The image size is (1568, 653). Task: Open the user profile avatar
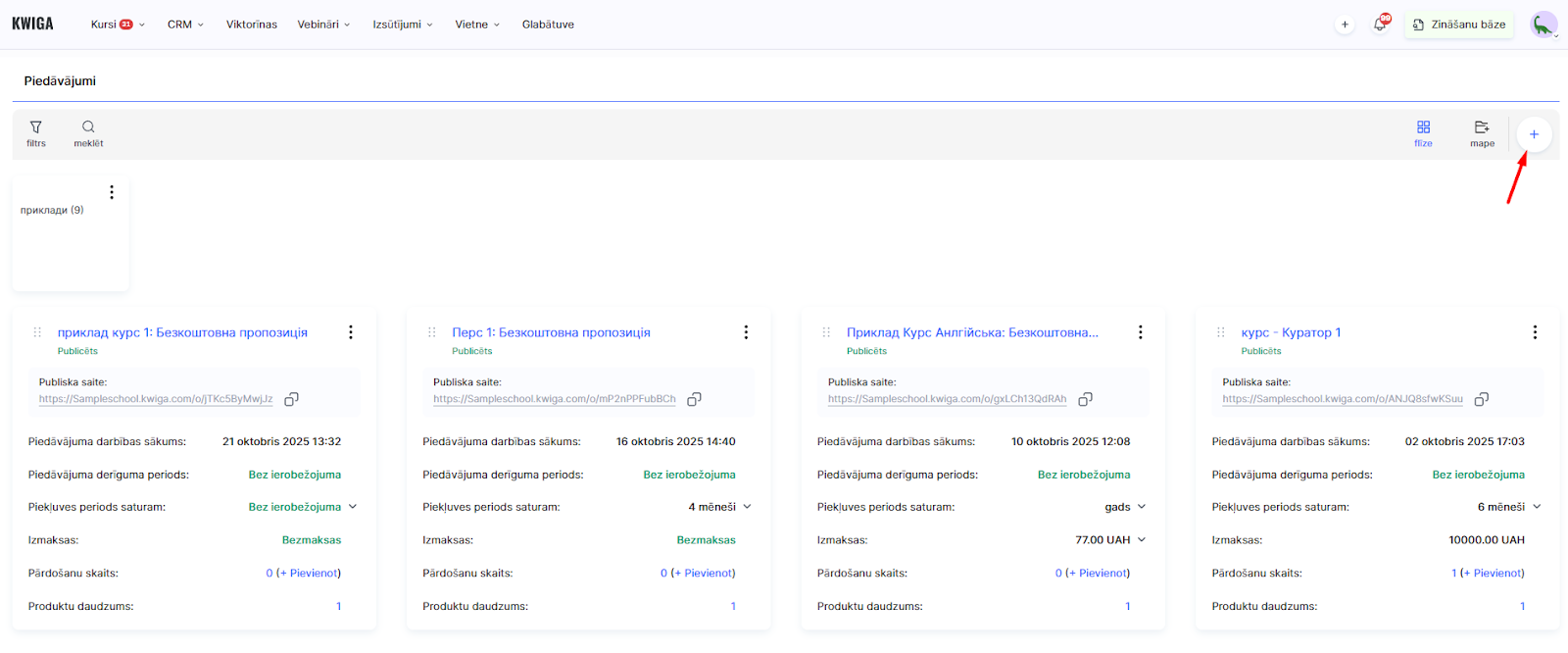pos(1543,25)
